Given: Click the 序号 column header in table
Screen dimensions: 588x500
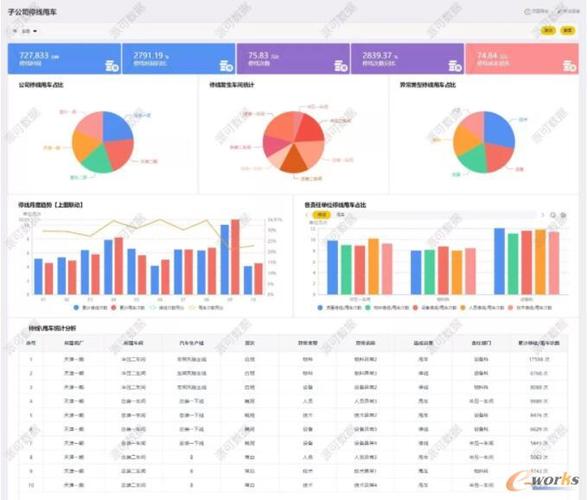Looking at the screenshot, I should tap(30, 343).
